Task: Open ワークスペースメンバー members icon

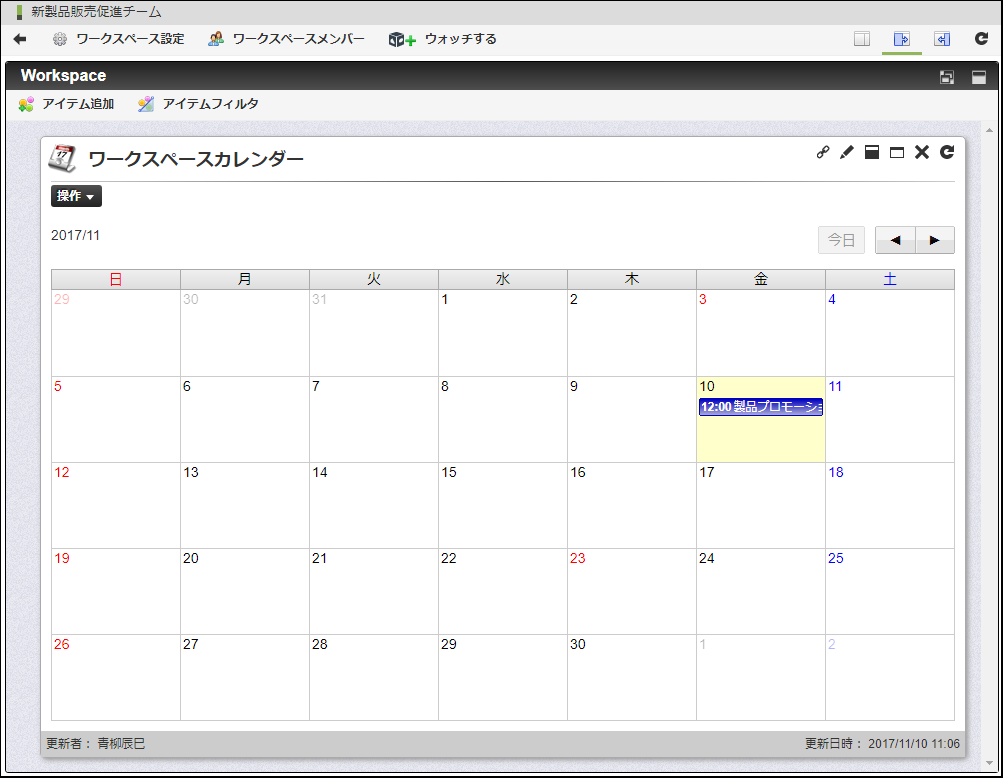Action: coord(216,39)
